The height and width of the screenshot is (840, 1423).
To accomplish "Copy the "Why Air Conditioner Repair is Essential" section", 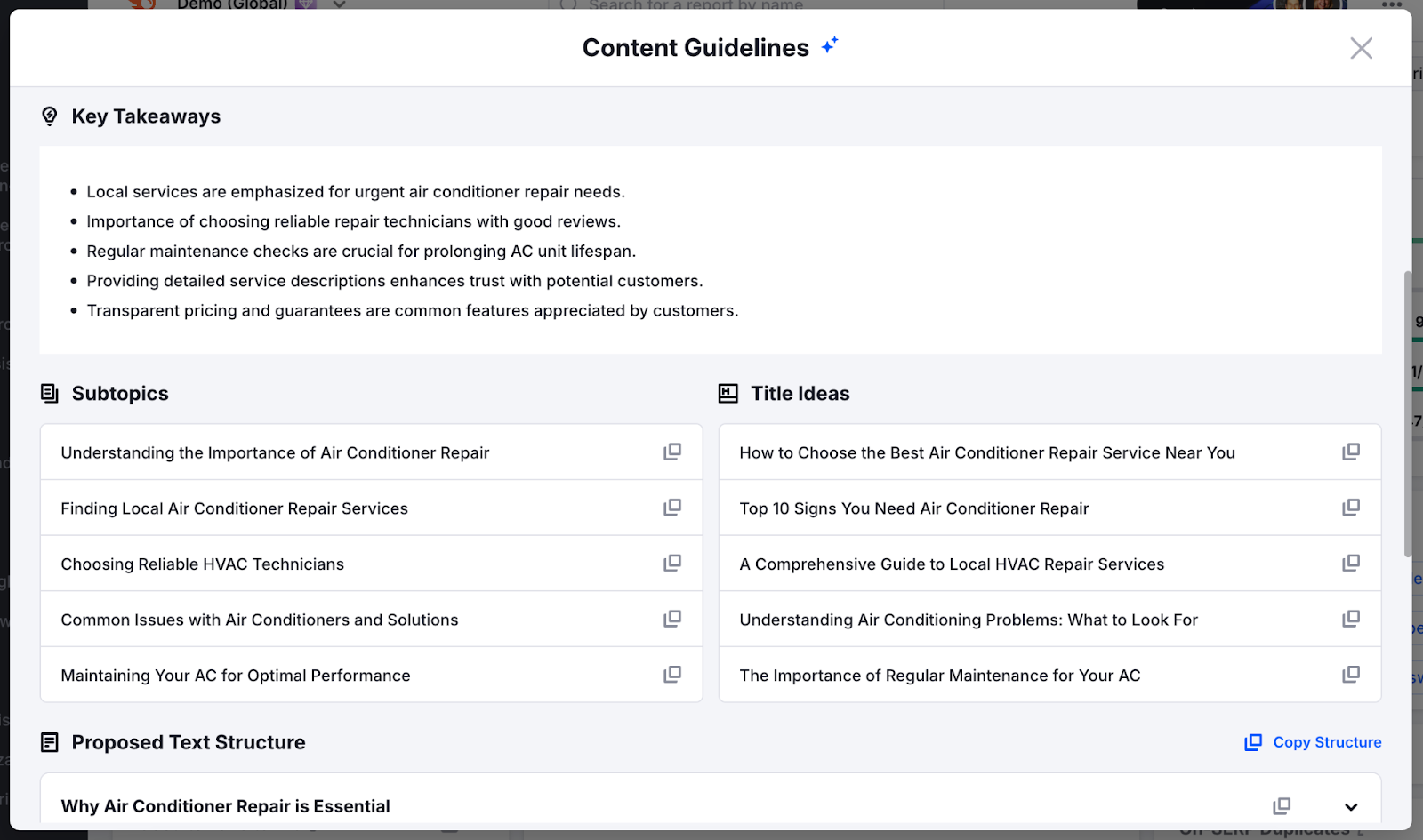I will (x=1281, y=805).
